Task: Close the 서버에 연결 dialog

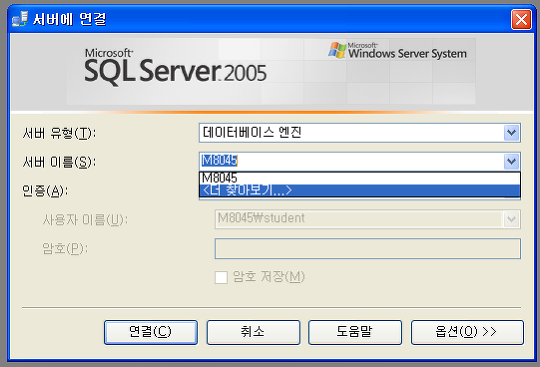Action: tap(521, 20)
